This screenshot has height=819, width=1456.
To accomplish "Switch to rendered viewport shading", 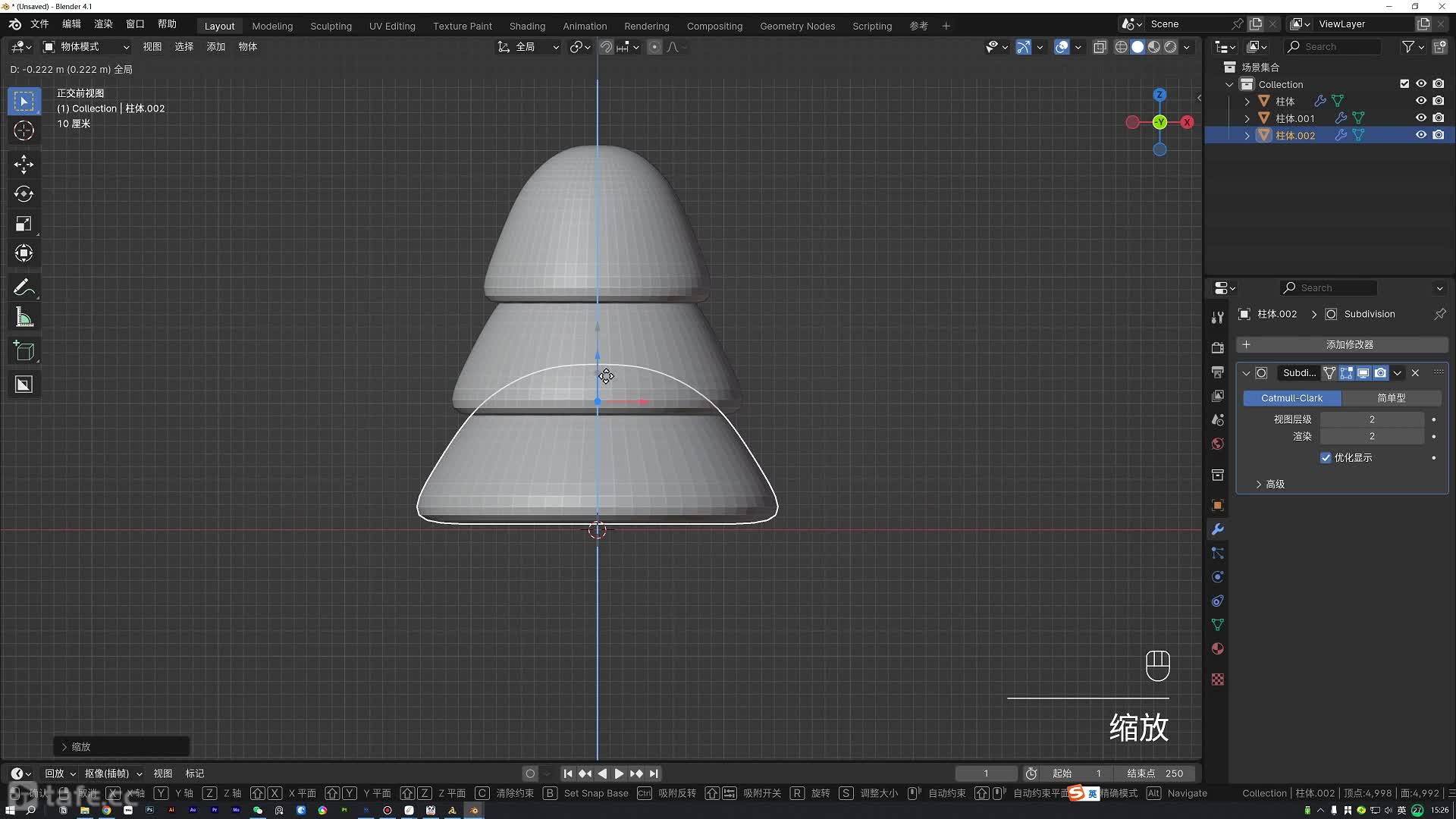I will click(1171, 47).
